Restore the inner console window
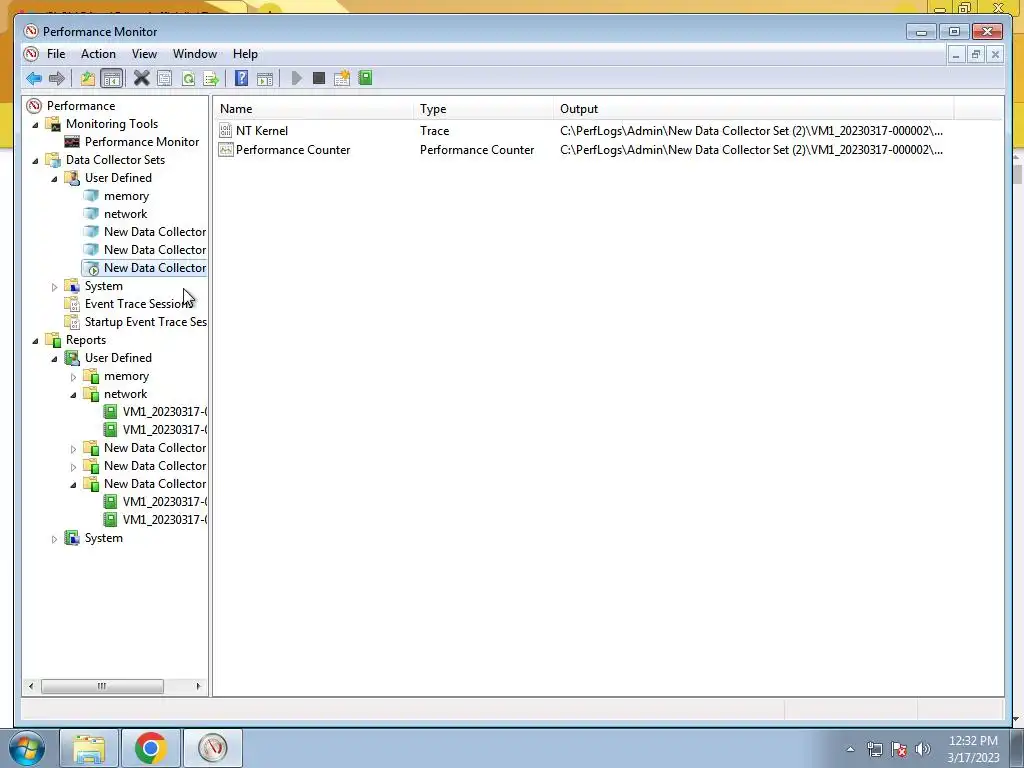 coord(976,55)
